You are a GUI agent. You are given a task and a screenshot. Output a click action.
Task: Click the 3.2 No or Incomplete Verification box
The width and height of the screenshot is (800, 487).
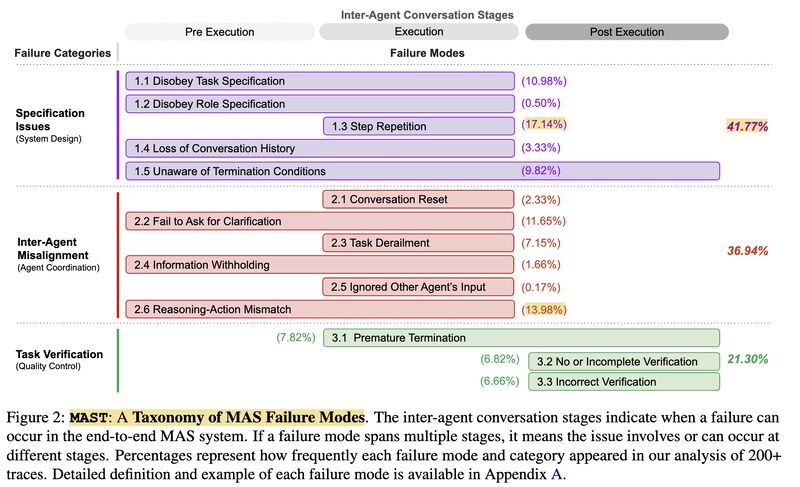624,360
